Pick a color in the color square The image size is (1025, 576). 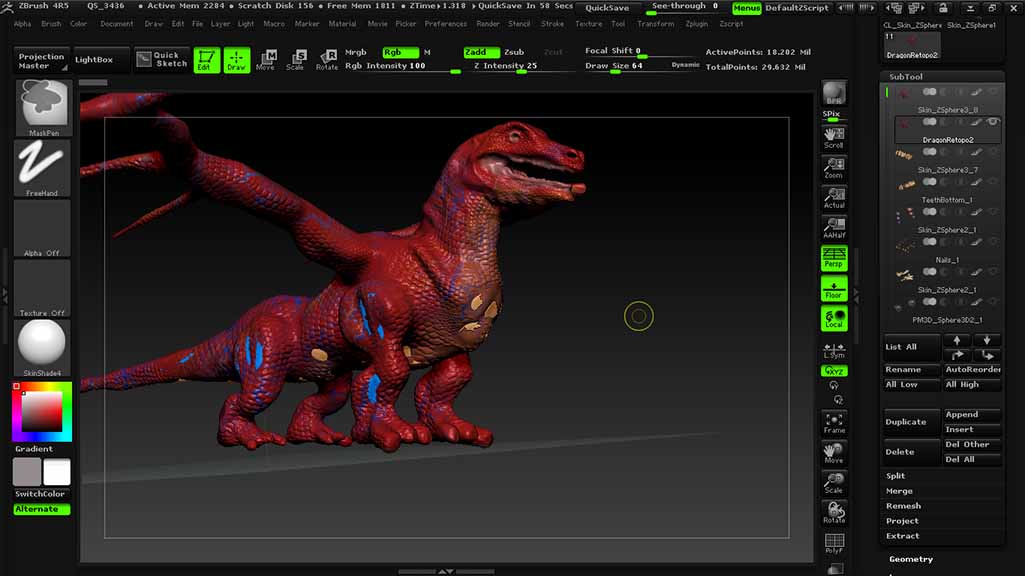pyautogui.click(x=42, y=412)
